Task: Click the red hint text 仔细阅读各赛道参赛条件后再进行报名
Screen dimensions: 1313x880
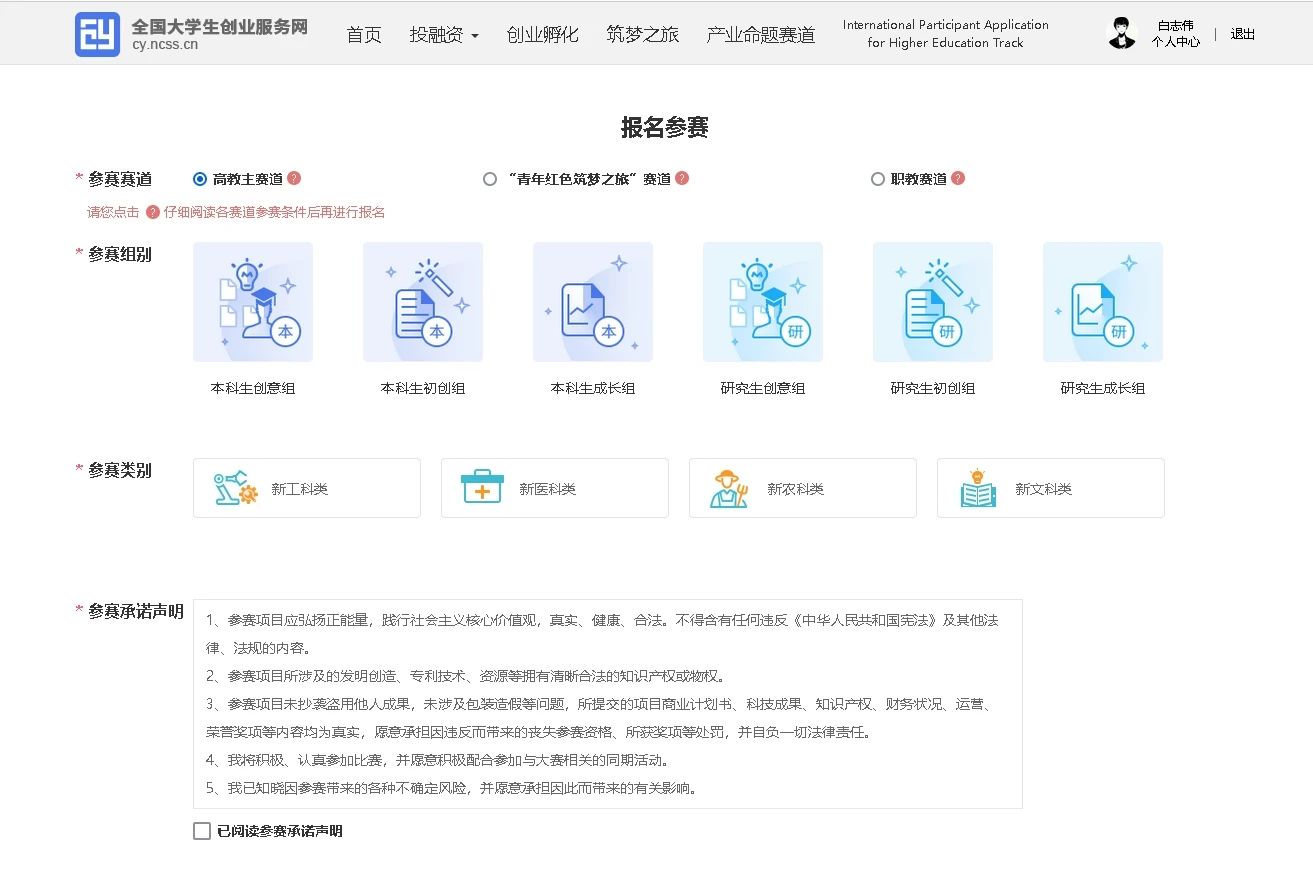Action: [x=275, y=212]
